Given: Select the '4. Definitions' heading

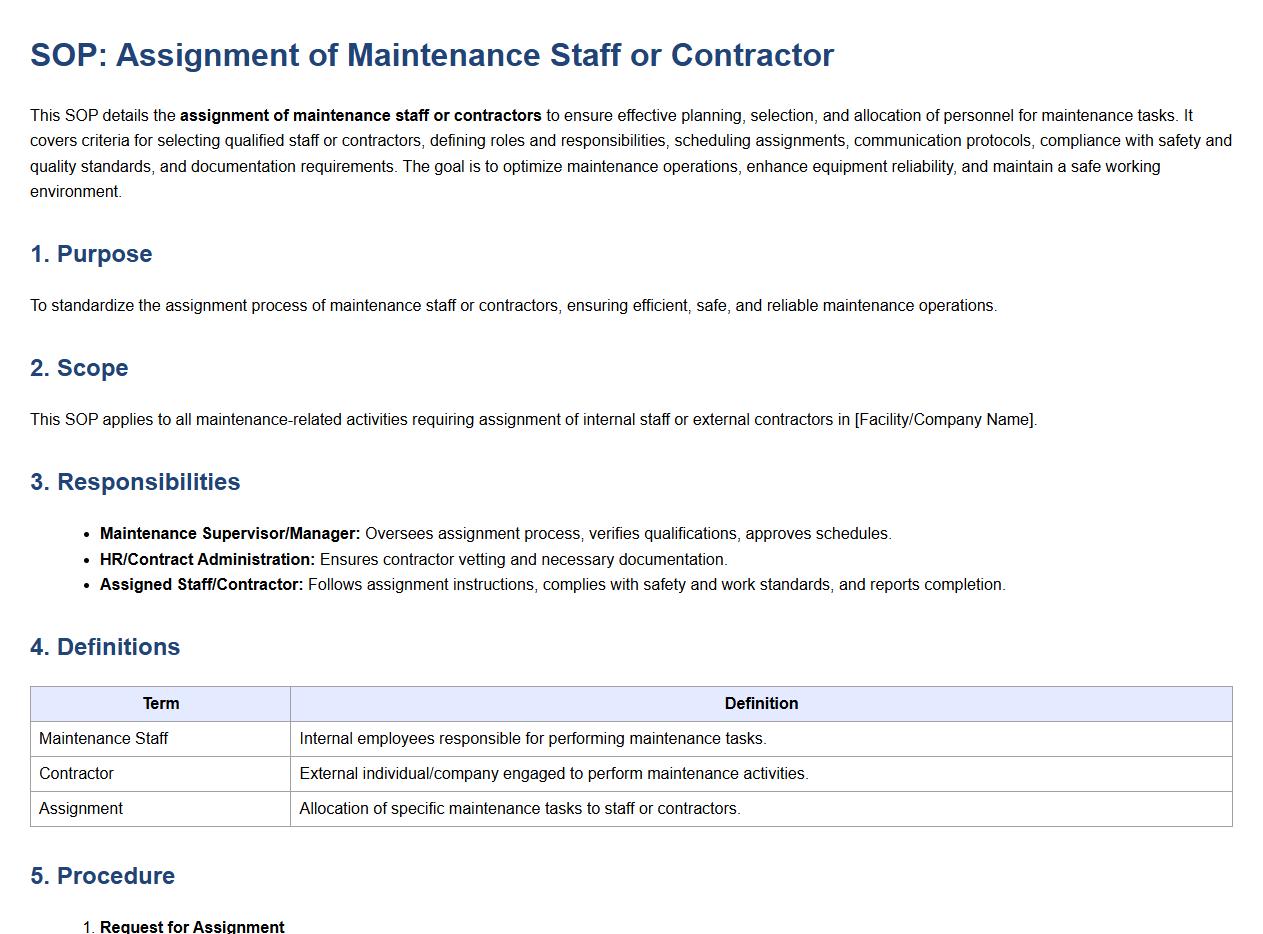Looking at the screenshot, I should pos(105,647).
